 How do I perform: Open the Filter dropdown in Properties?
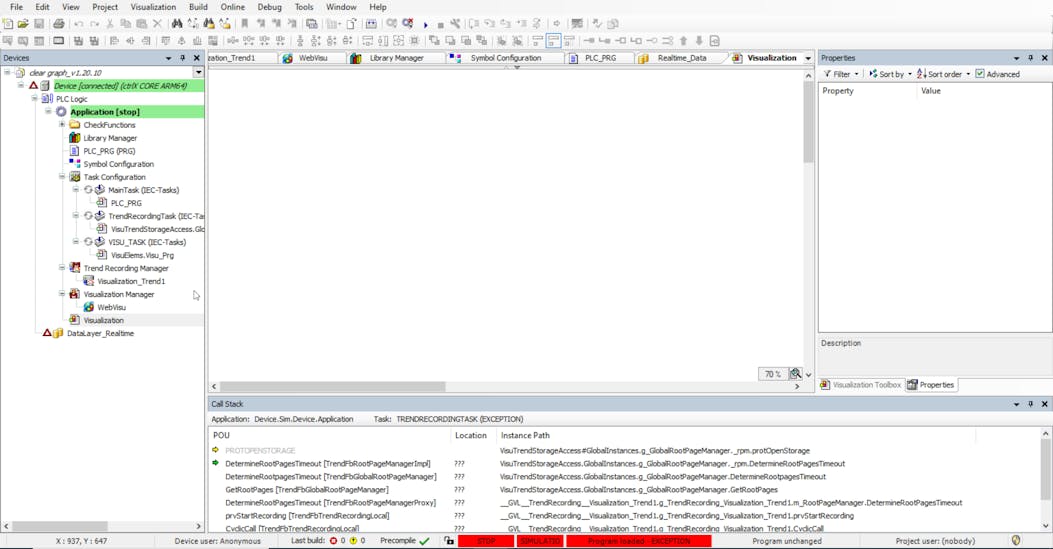coord(841,74)
